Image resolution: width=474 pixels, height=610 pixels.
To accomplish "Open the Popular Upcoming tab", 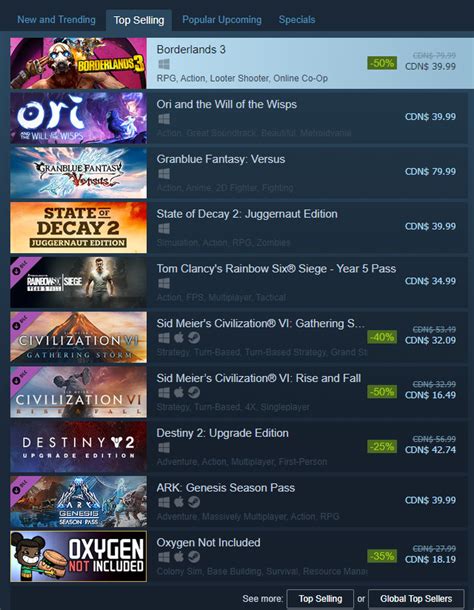I will (x=222, y=19).
